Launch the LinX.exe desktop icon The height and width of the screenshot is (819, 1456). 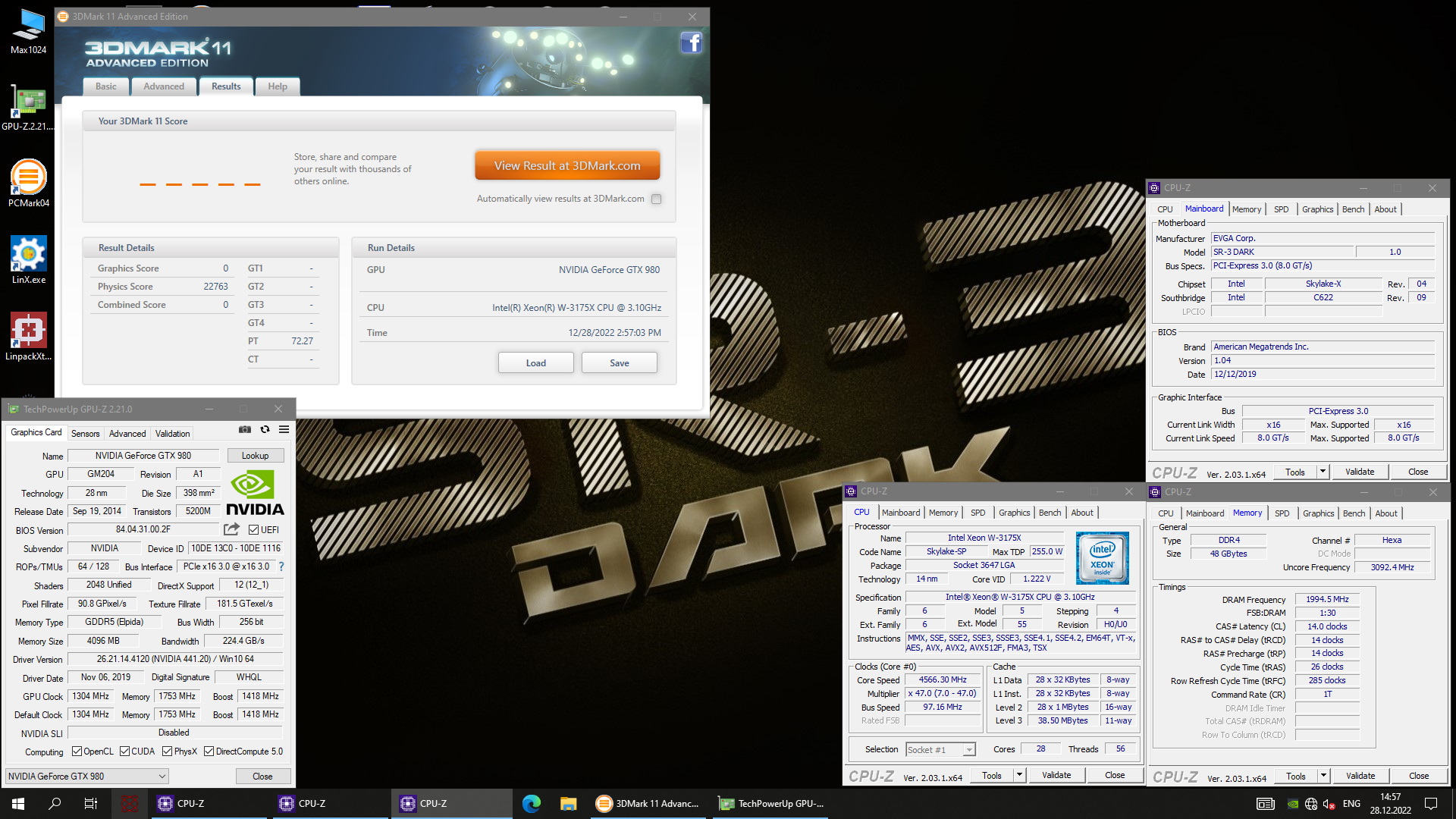click(x=28, y=260)
